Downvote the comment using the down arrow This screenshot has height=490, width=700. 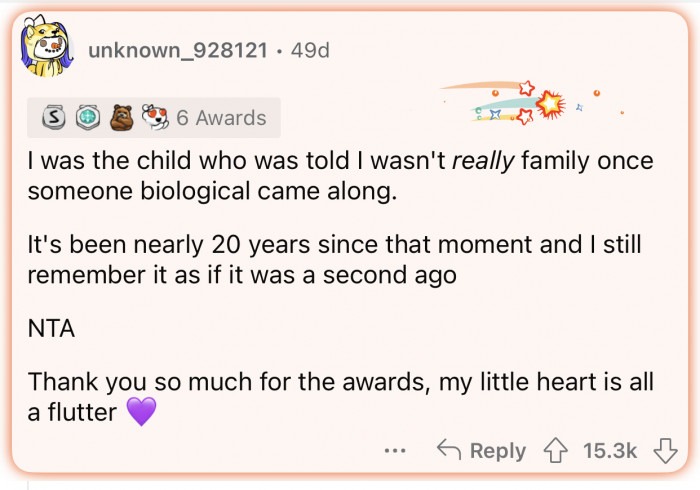click(665, 451)
